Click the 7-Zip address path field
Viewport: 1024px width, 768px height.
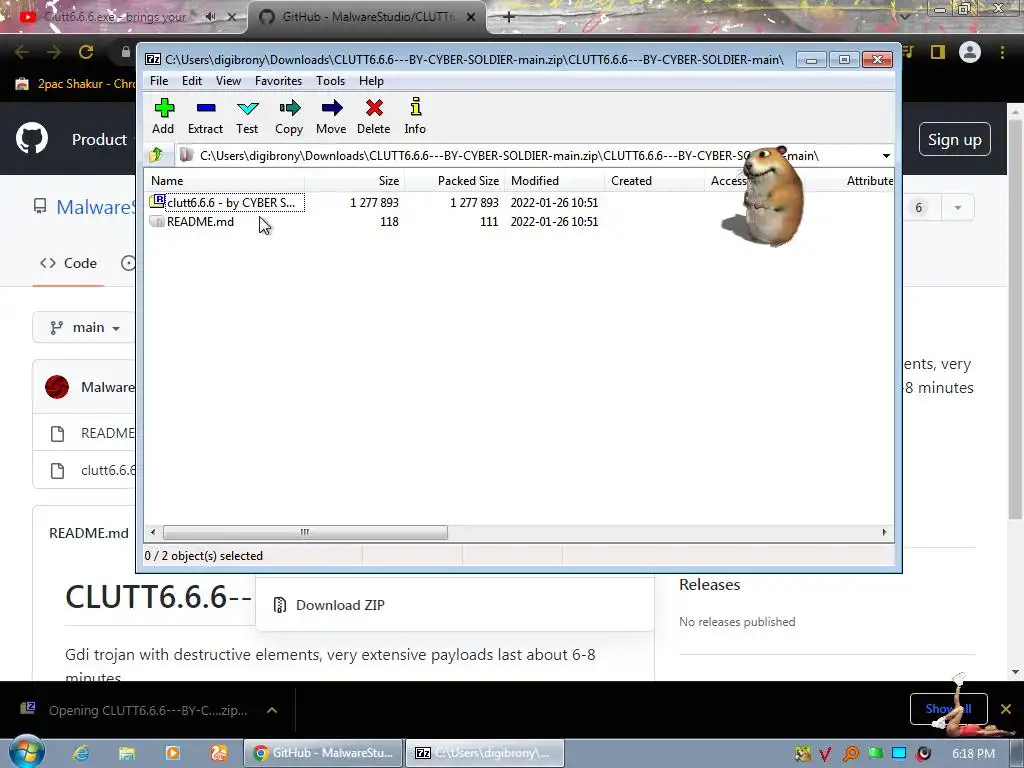529,155
